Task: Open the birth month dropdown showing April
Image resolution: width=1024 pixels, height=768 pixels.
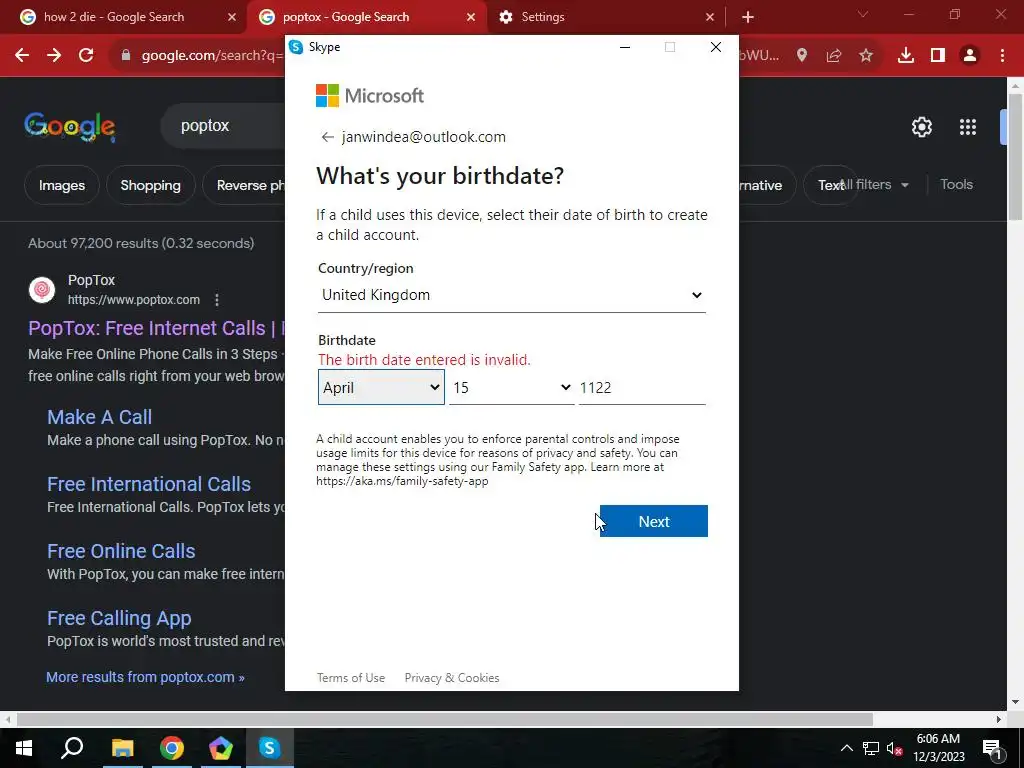Action: pos(381,387)
